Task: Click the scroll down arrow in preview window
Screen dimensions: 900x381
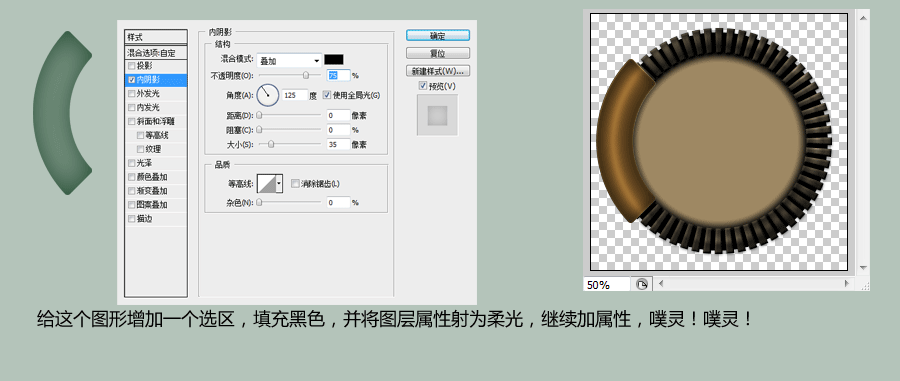Action: (863, 268)
